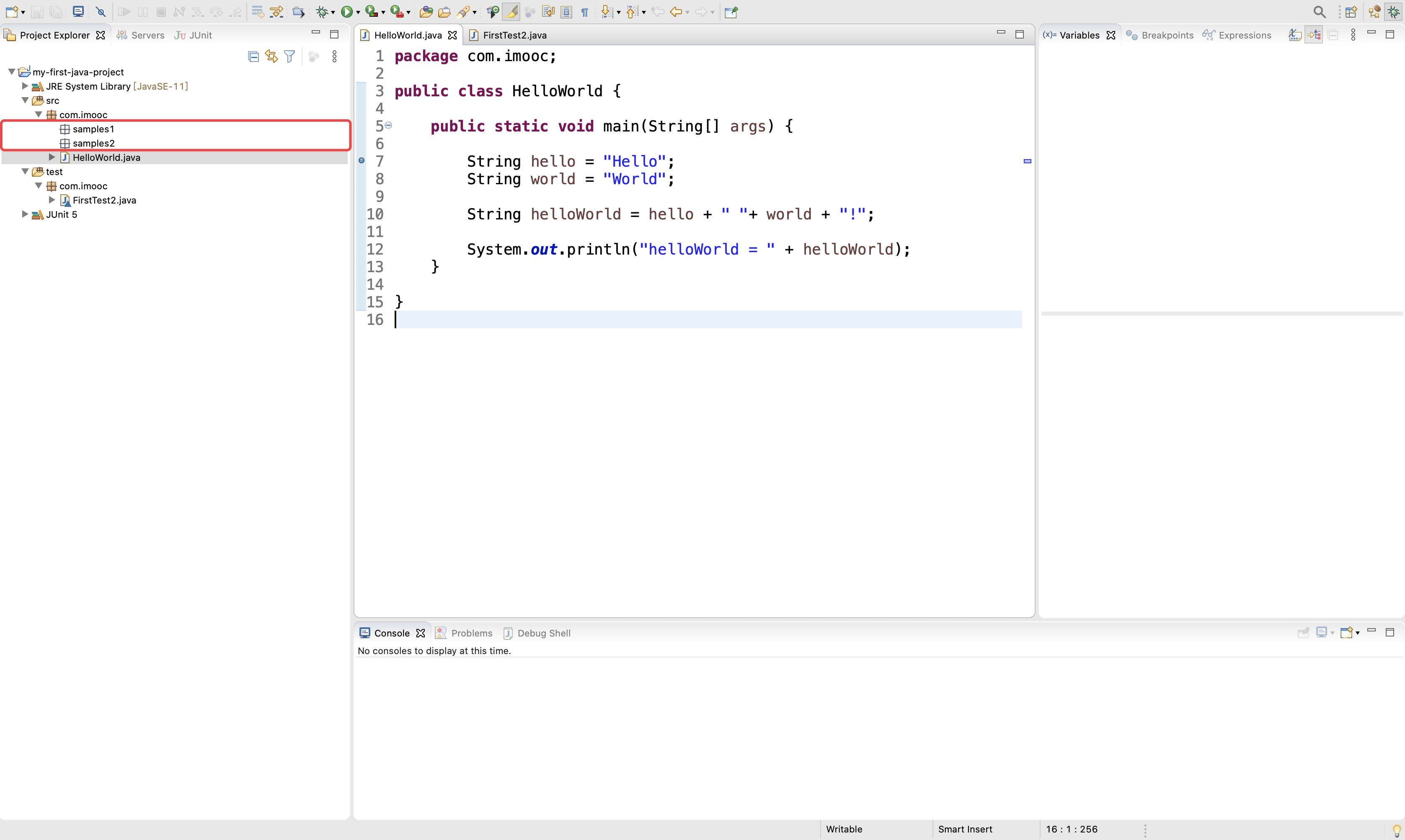
Task: Click the Debug bug icon
Action: pyautogui.click(x=322, y=12)
